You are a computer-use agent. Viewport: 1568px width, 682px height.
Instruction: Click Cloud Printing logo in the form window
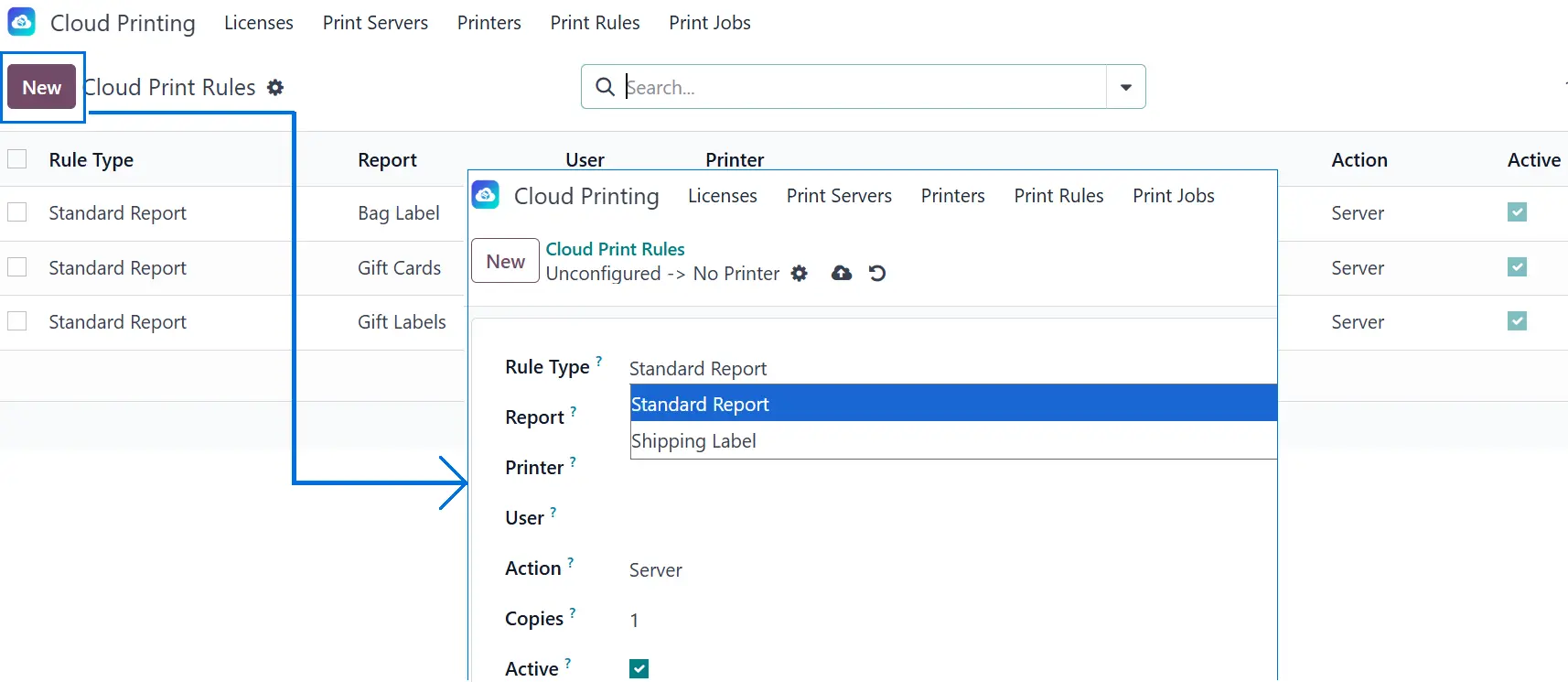pyautogui.click(x=485, y=195)
